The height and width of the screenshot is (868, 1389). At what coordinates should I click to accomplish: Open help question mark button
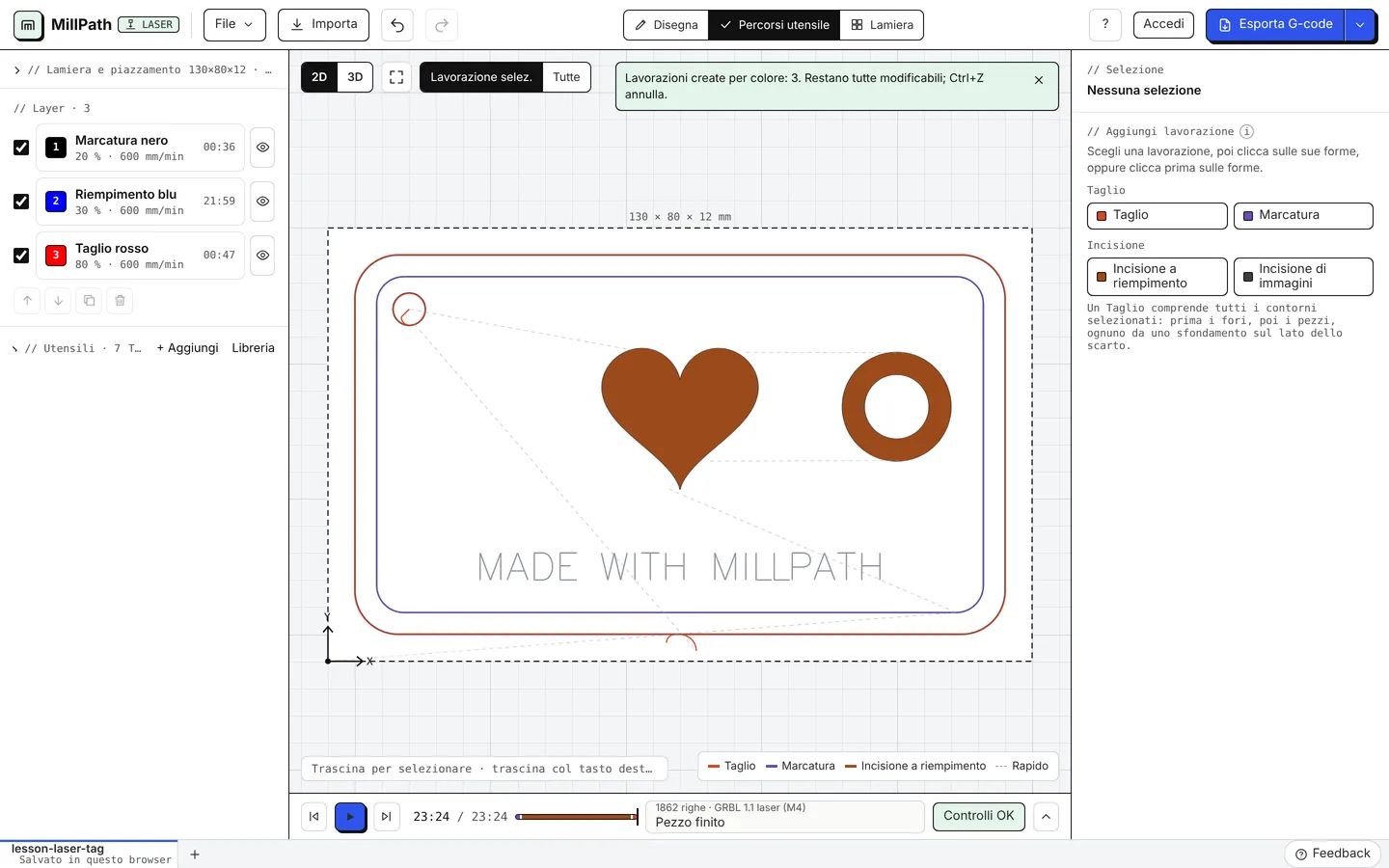point(1105,24)
